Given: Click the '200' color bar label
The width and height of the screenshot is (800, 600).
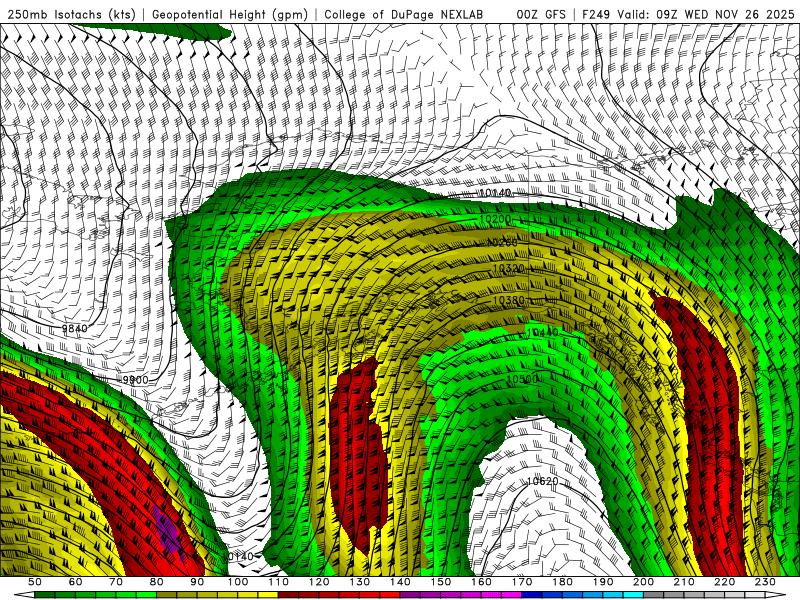Looking at the screenshot, I should (643, 582).
